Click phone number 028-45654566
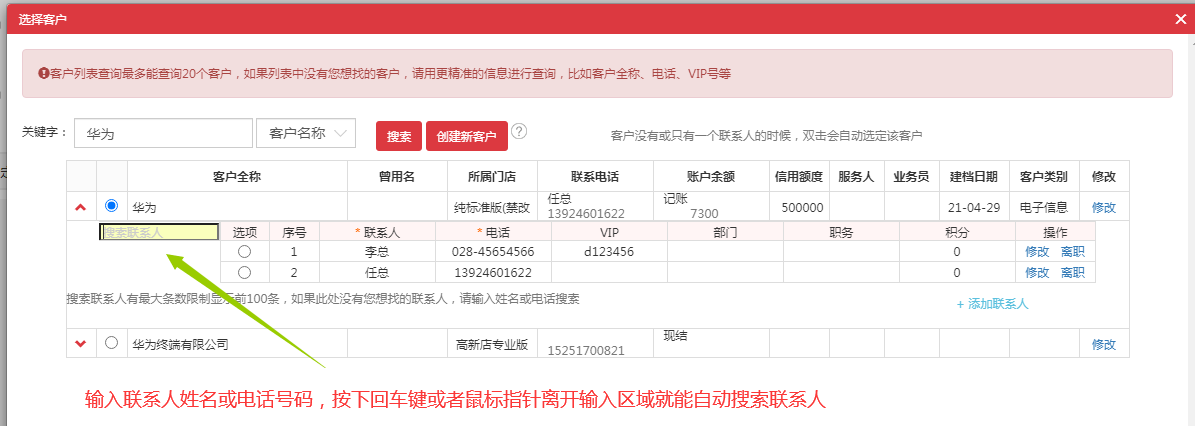This screenshot has width=1195, height=426. [493, 251]
